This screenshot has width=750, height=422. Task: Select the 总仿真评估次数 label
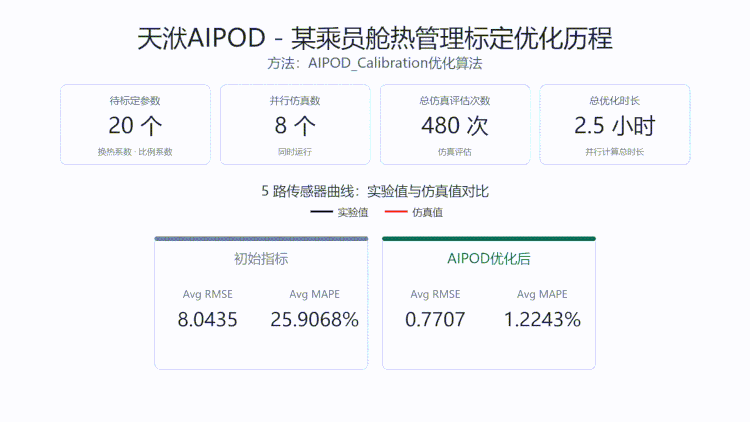tap(455, 100)
